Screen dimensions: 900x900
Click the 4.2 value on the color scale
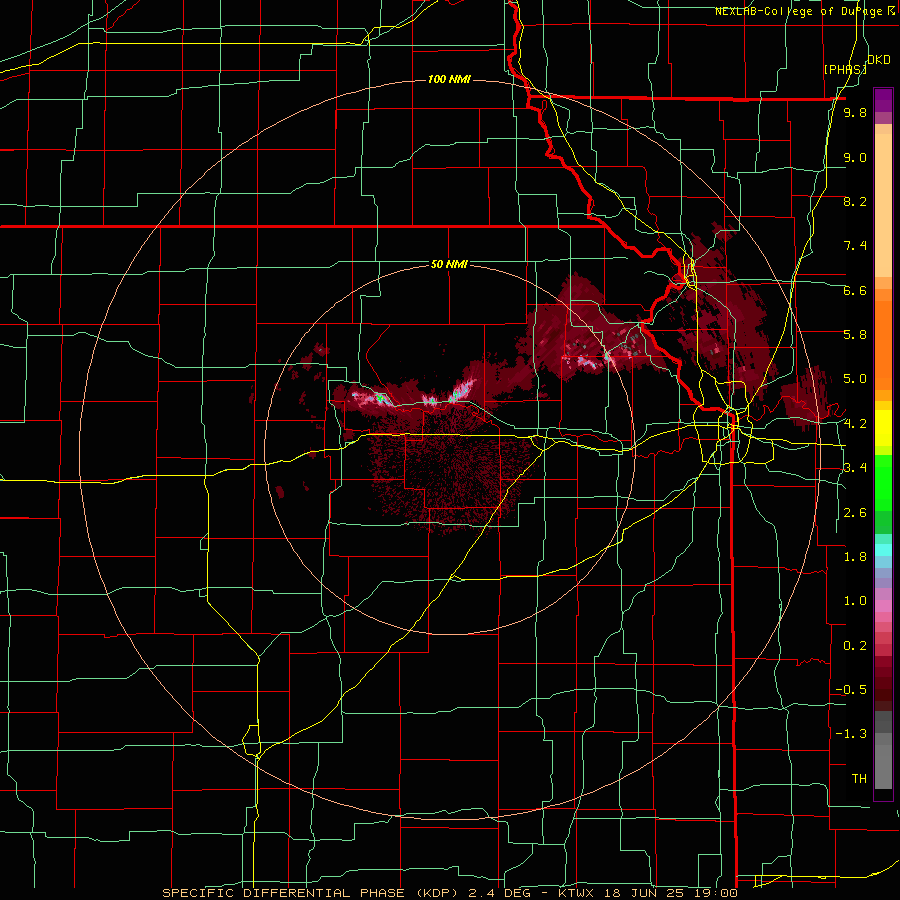click(855, 424)
